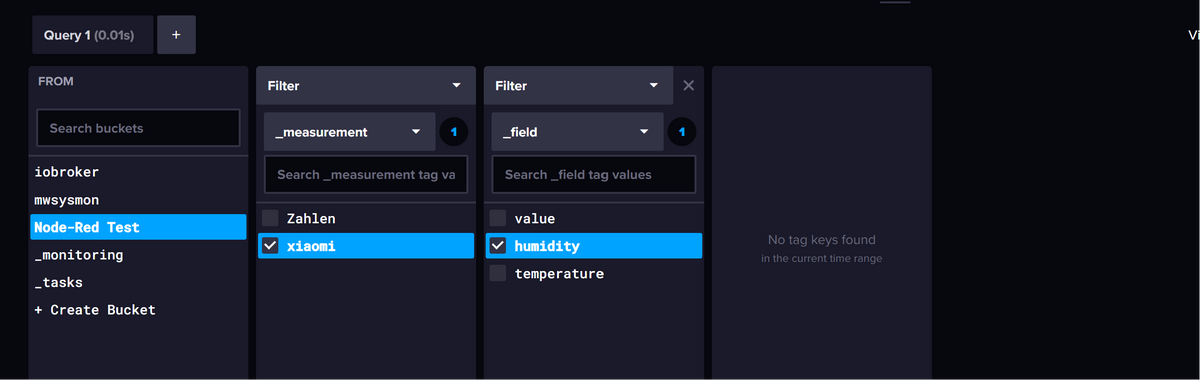1200x380 pixels.
Task: Uncheck the humidity field checkbox
Action: point(498,246)
